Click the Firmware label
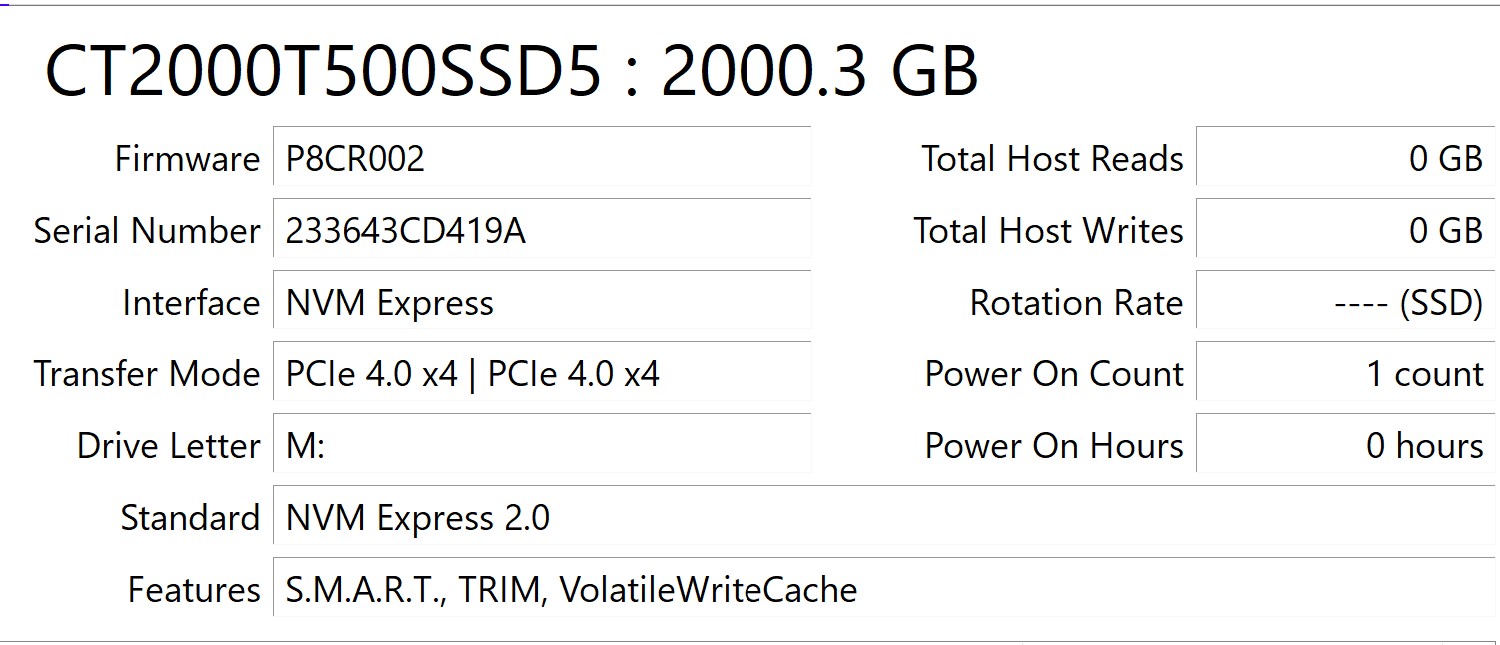The image size is (1500, 645). 188,158
